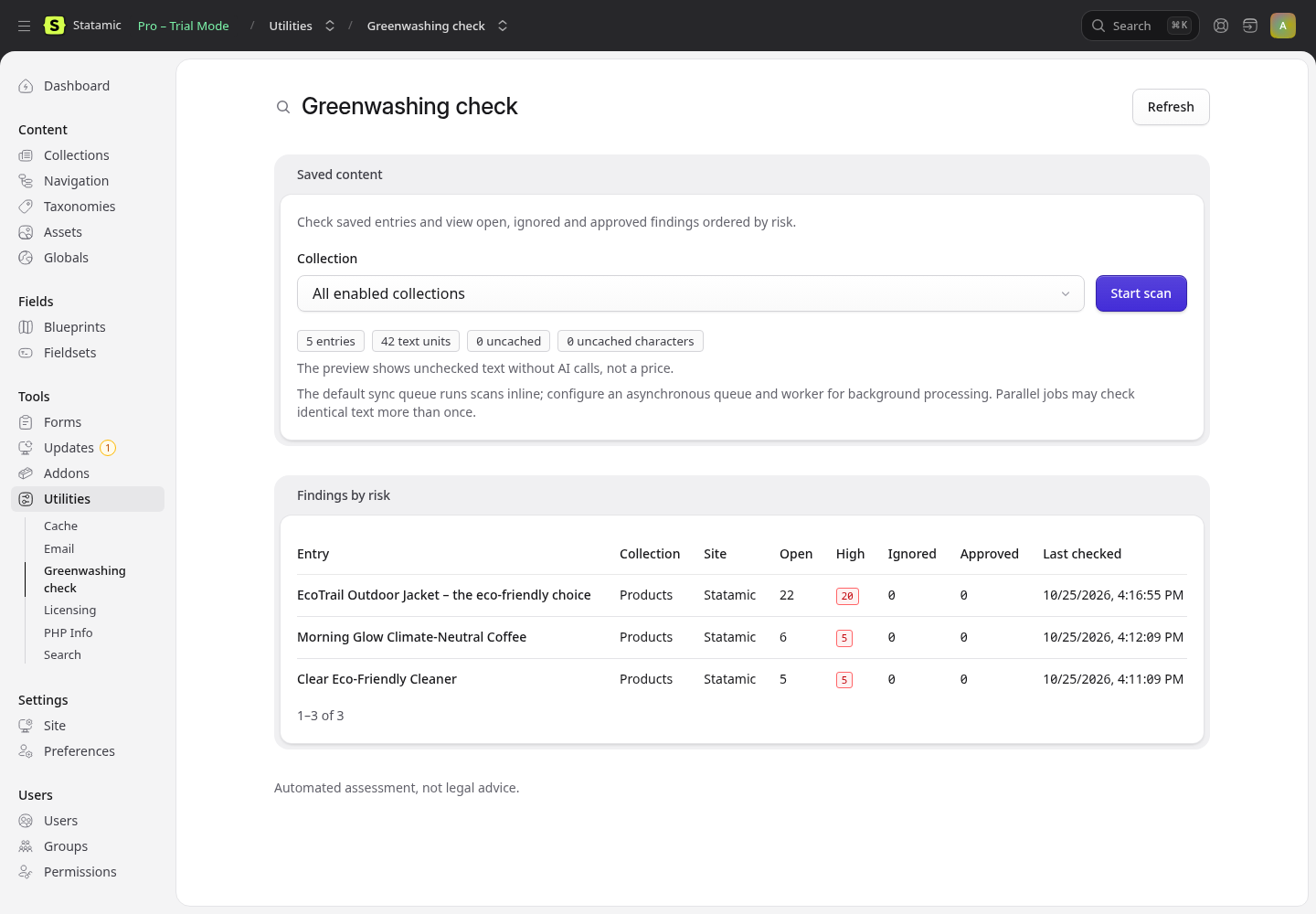
Task: Click the Start scan button
Action: pyautogui.click(x=1141, y=293)
